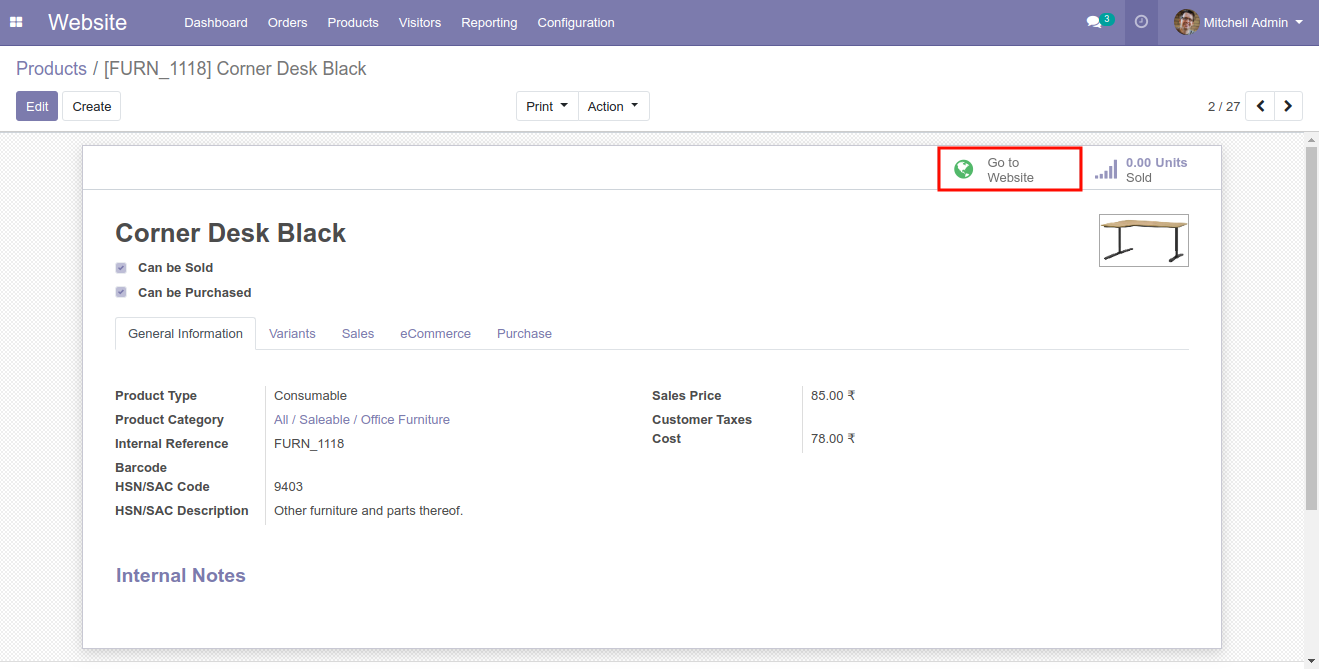Expand the Print dropdown

(547, 106)
